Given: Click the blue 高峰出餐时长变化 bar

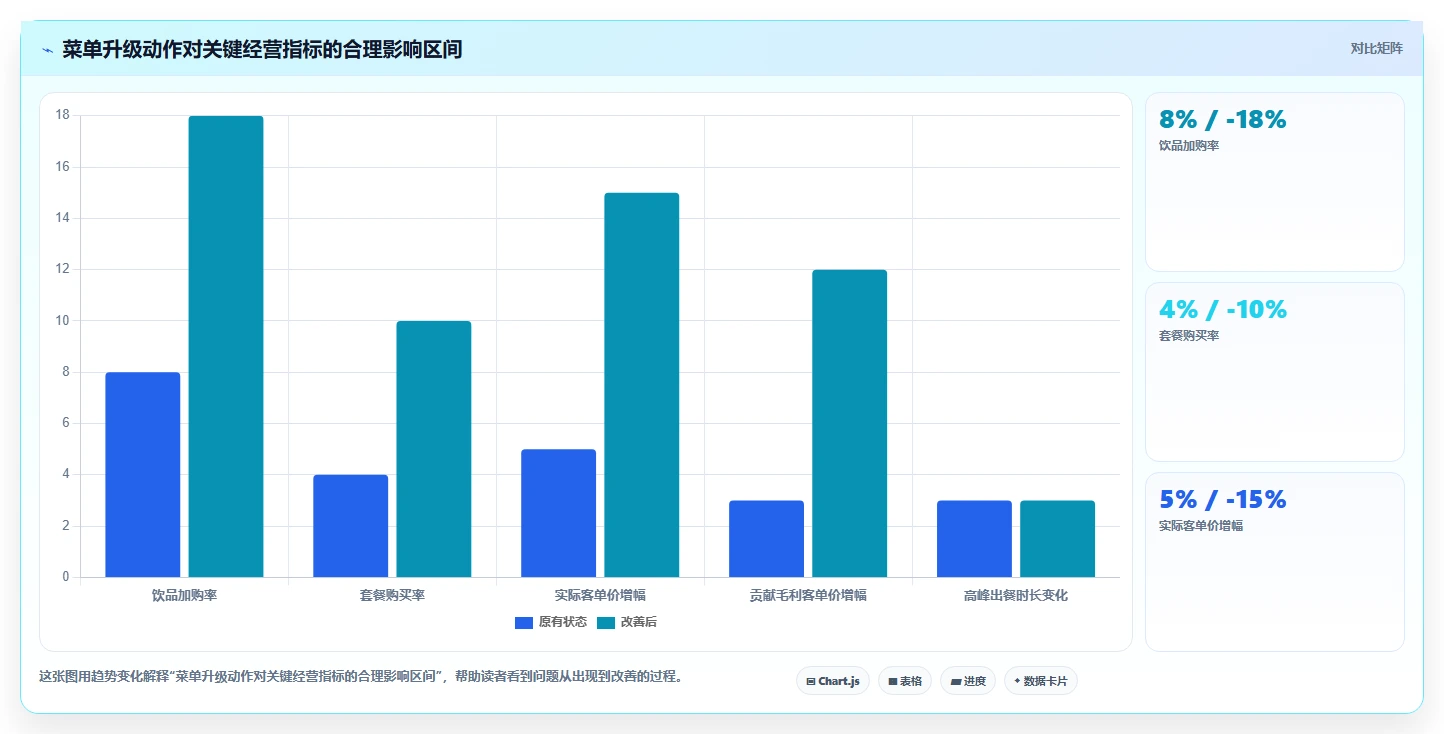Looking at the screenshot, I should point(975,539).
